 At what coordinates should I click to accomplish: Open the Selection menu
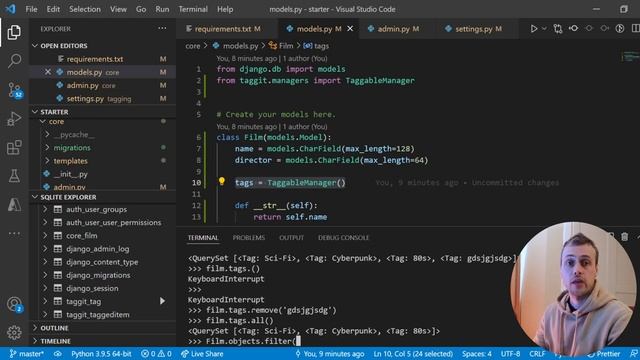tap(85, 9)
